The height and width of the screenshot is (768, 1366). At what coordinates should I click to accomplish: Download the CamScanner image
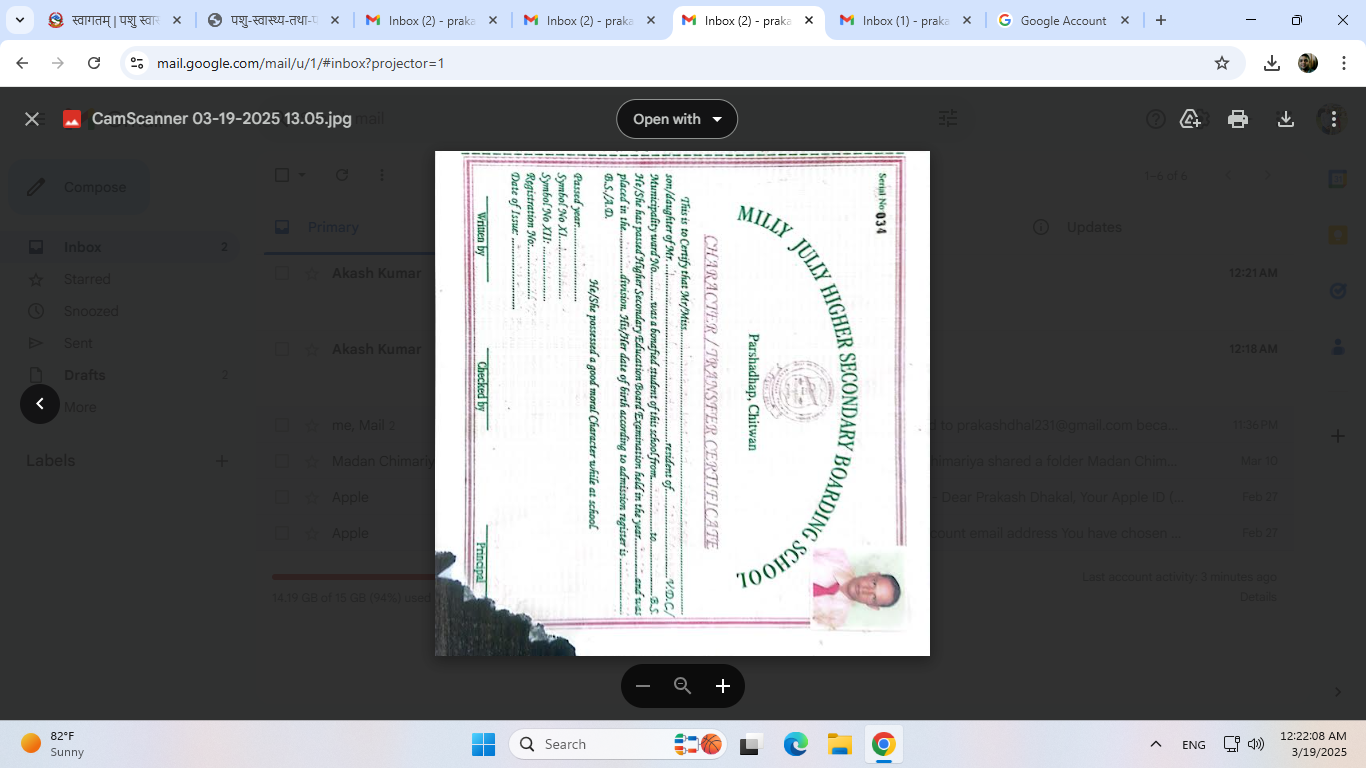tap(1286, 119)
